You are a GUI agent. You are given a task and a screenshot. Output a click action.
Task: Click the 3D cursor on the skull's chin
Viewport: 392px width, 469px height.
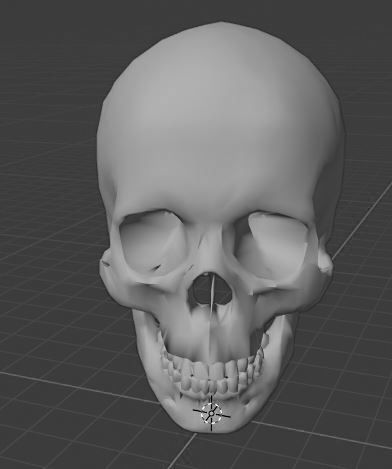click(x=211, y=413)
